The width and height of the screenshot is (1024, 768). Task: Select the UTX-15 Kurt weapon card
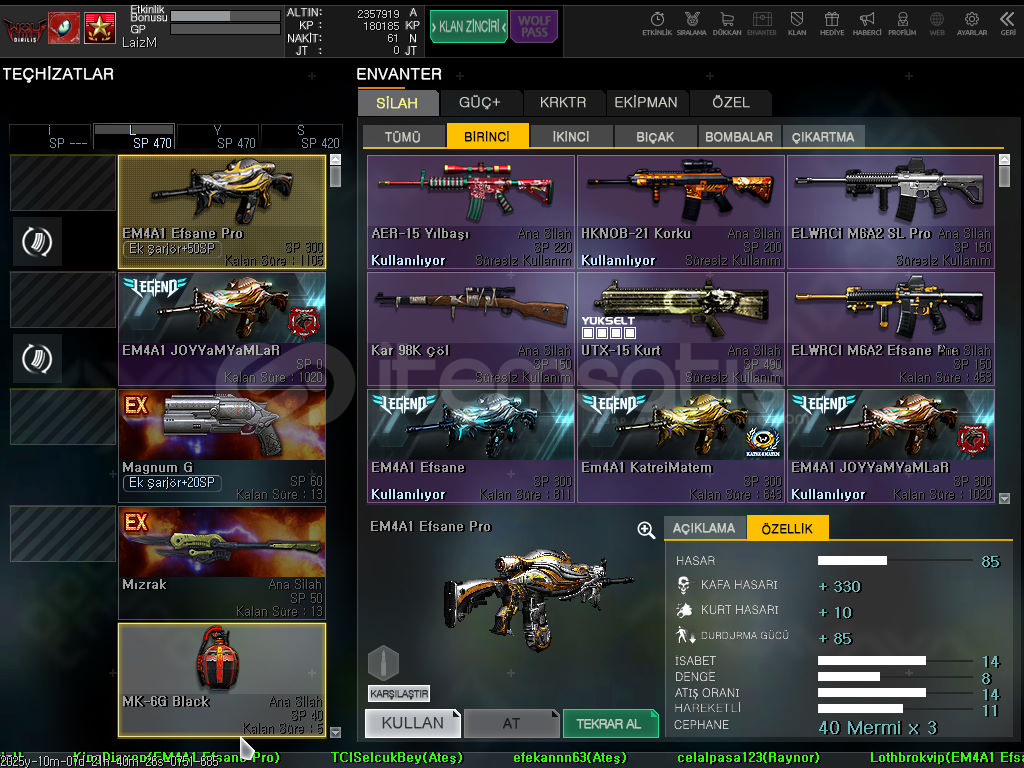point(680,328)
